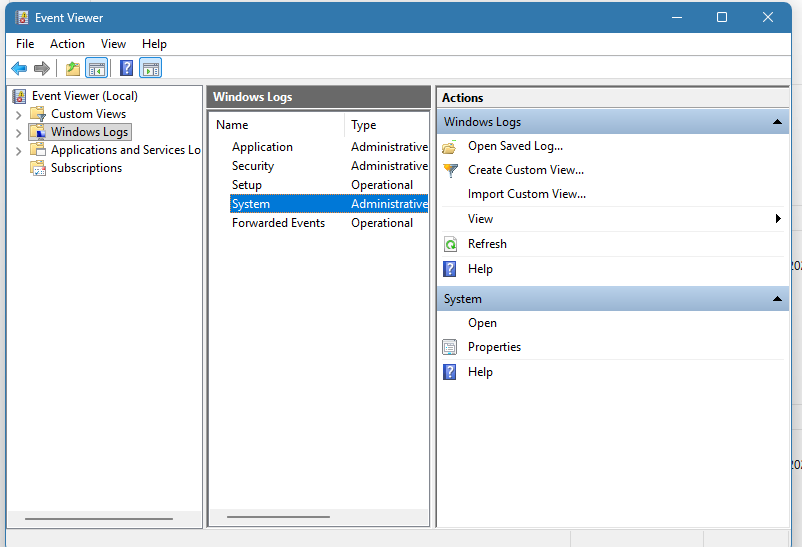This screenshot has height=547, width=802.
Task: Open the View submenu arrow in Actions
Action: click(778, 218)
